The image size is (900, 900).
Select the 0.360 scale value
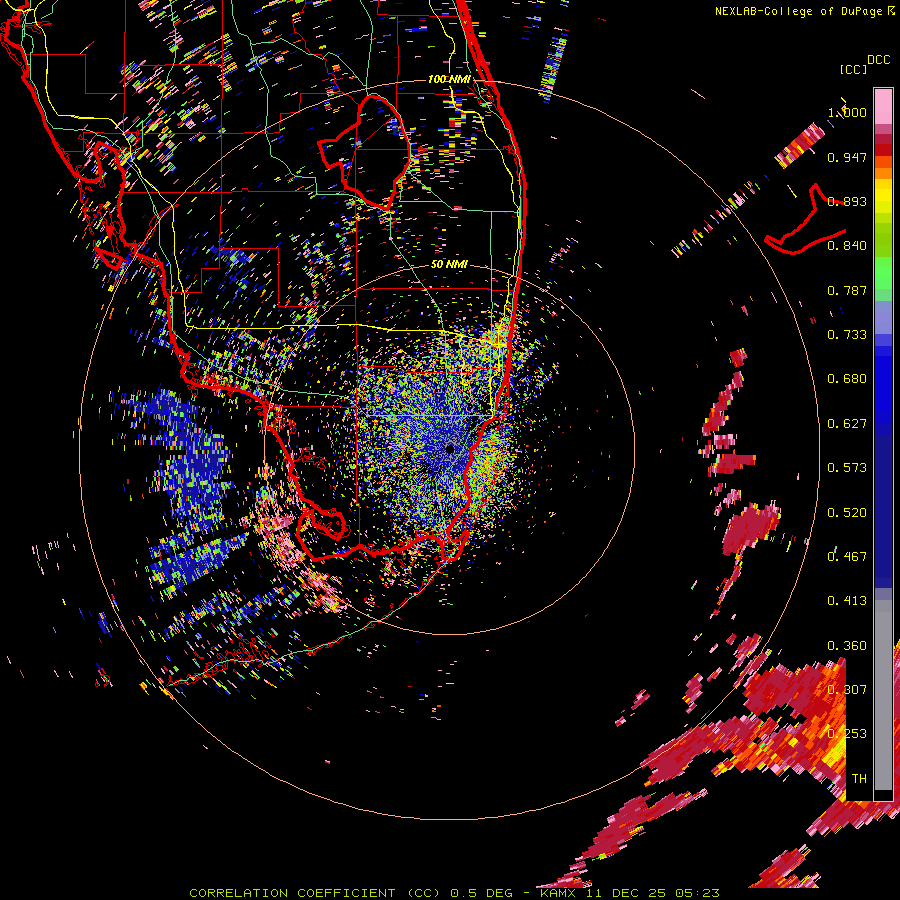pos(847,646)
